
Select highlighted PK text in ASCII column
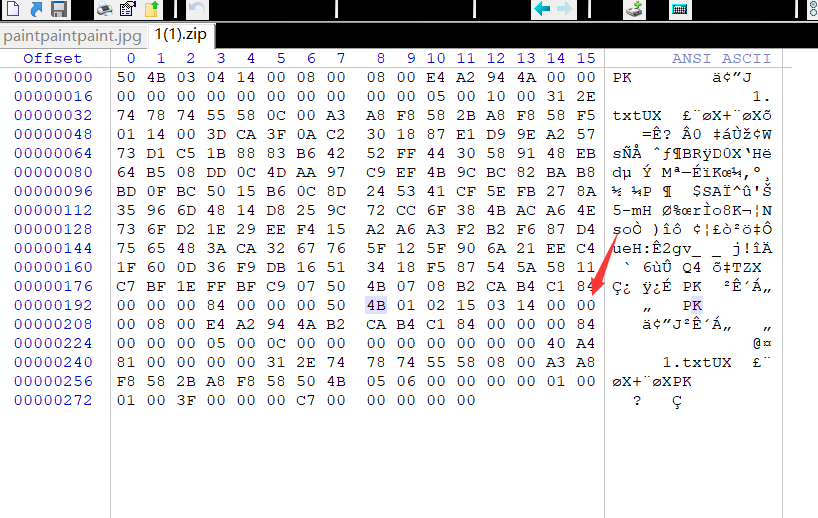point(692,305)
